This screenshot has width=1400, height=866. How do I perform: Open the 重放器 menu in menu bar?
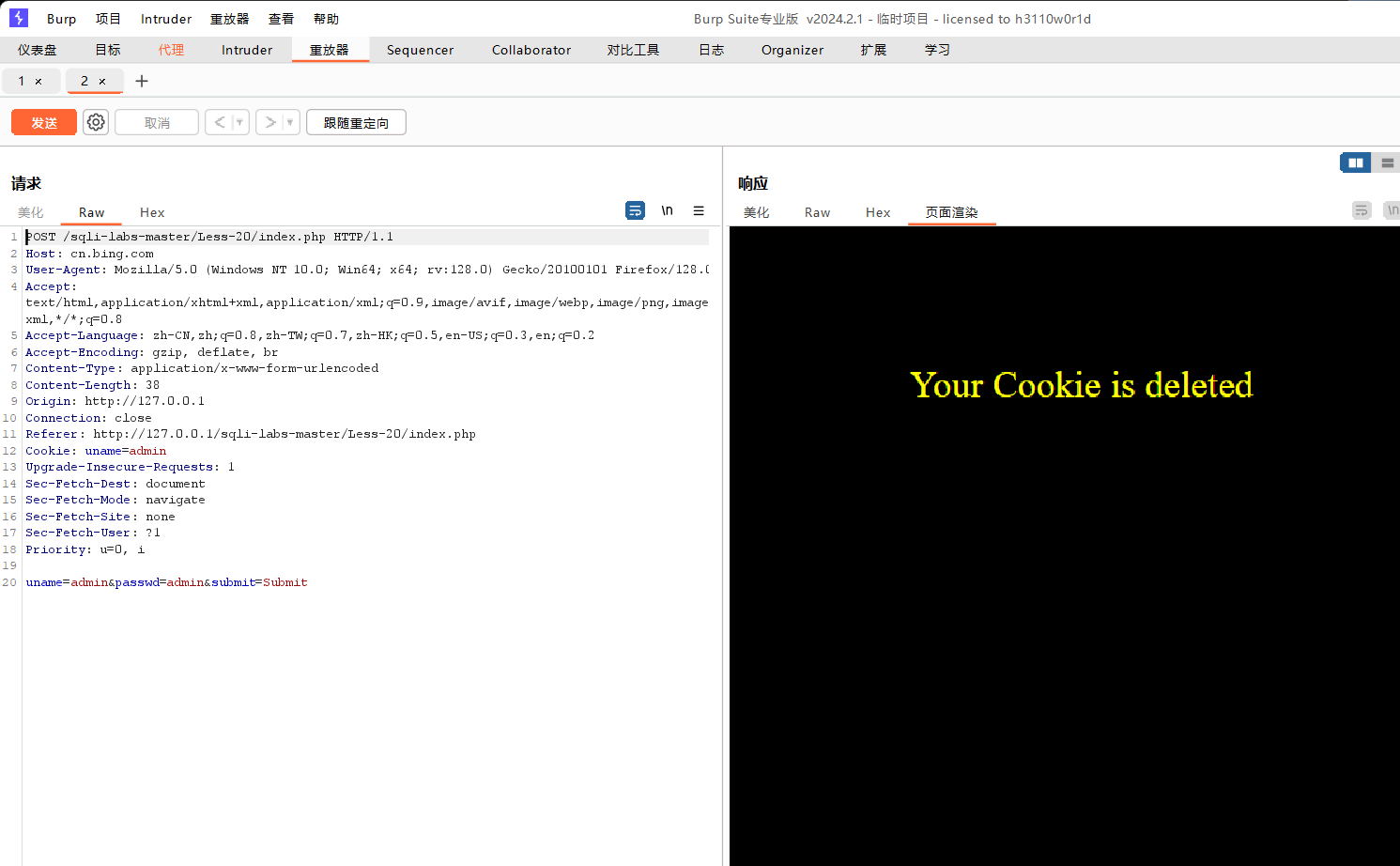(229, 19)
